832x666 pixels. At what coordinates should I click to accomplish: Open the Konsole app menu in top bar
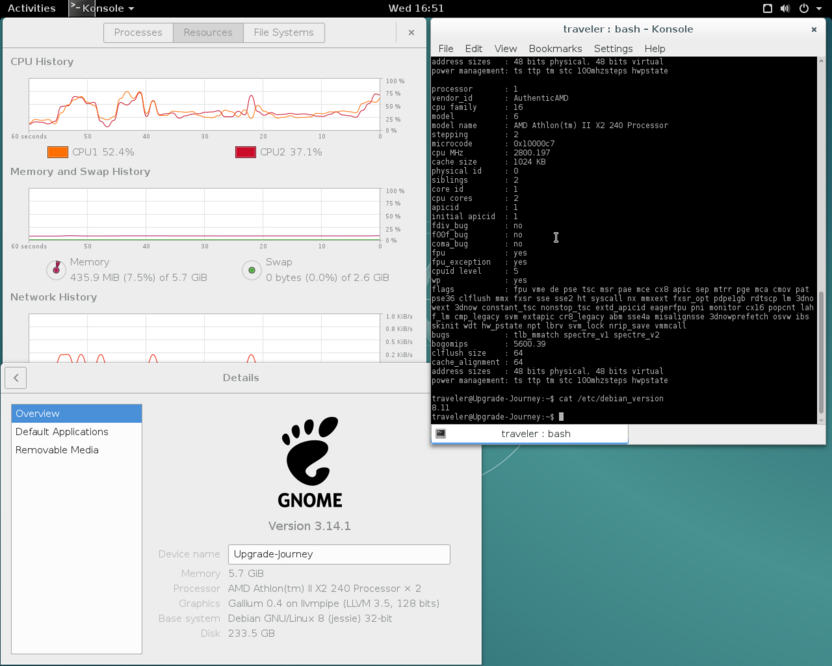point(102,8)
